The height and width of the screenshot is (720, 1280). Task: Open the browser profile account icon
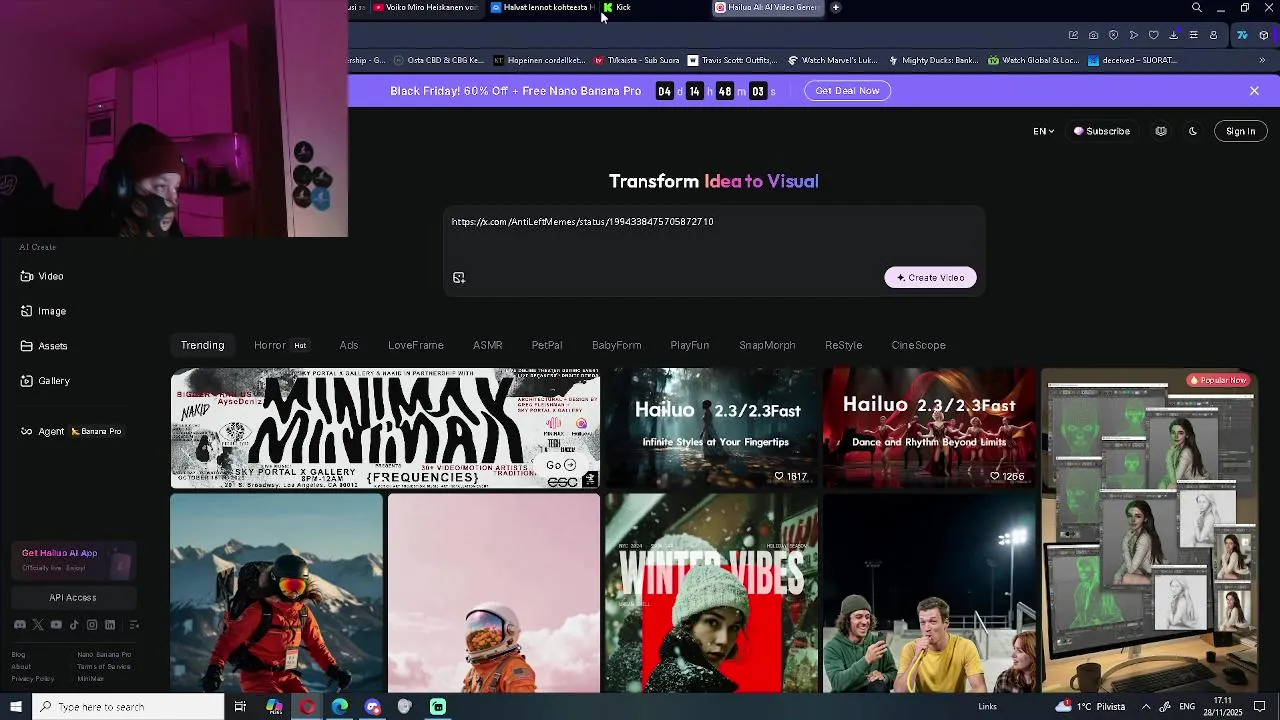1213,35
